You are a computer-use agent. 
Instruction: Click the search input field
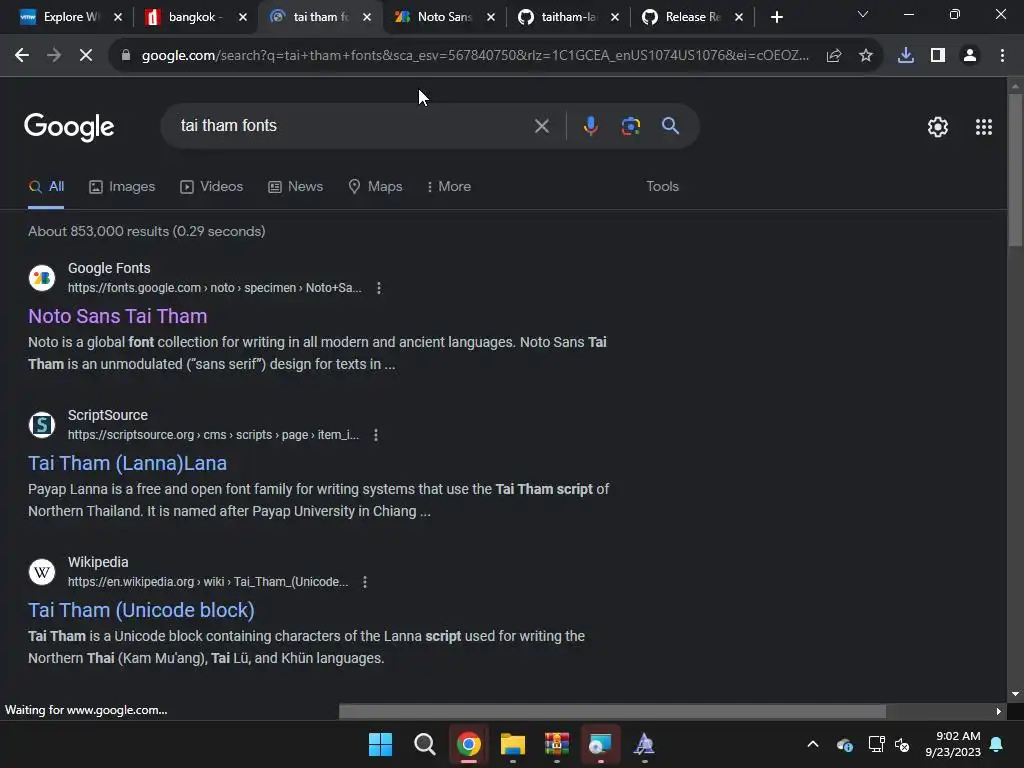tap(353, 125)
